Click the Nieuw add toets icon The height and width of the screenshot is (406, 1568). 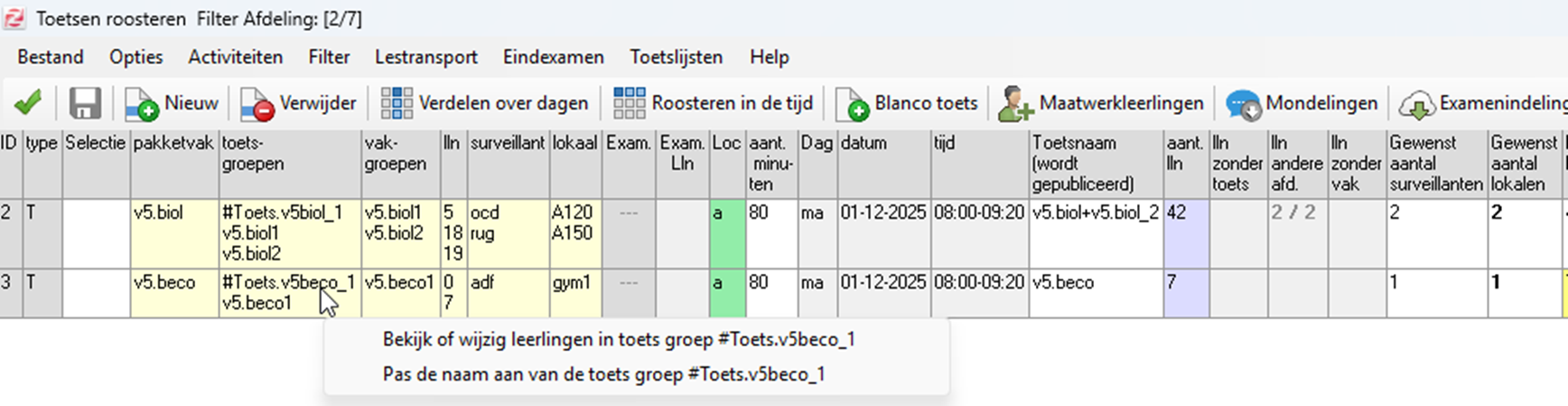pyautogui.click(x=142, y=105)
